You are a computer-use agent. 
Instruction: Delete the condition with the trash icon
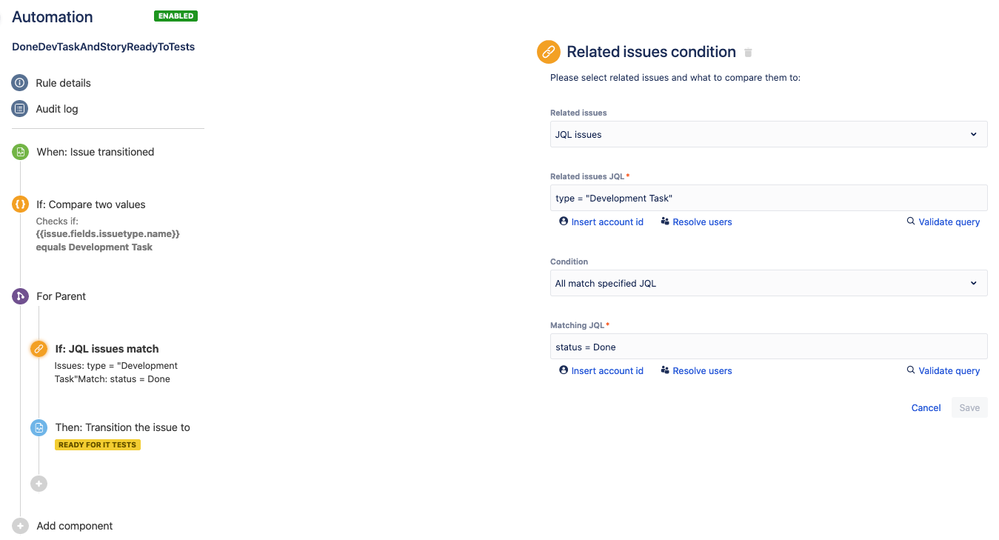coord(748,53)
